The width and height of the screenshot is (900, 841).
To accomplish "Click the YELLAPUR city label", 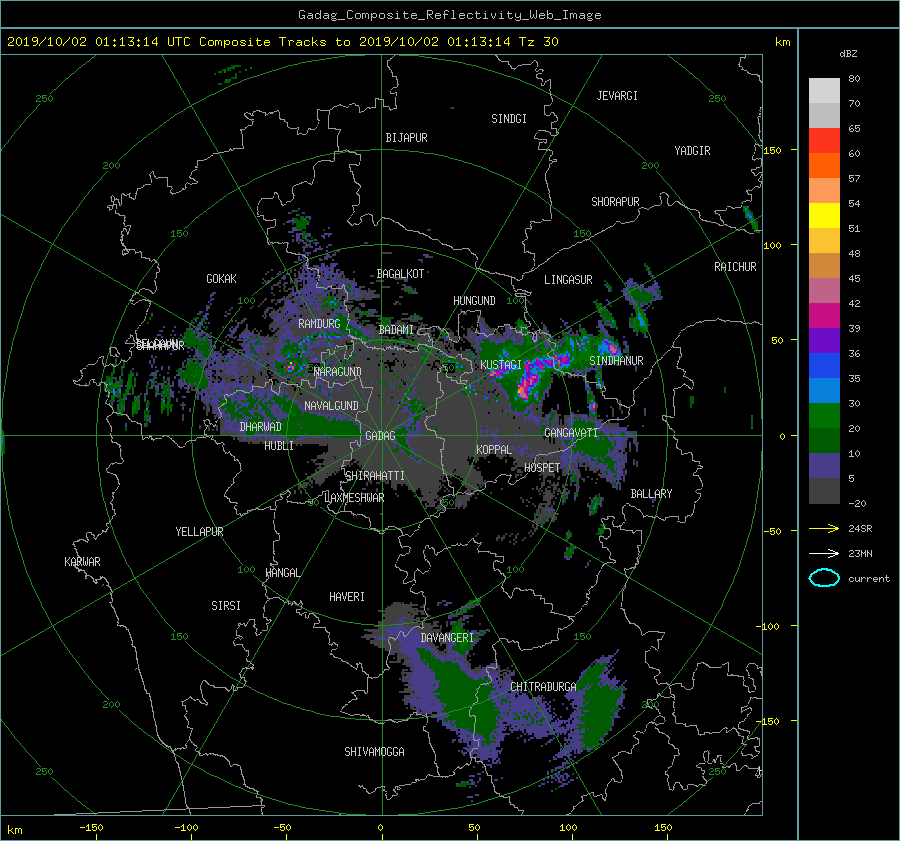I will (199, 532).
